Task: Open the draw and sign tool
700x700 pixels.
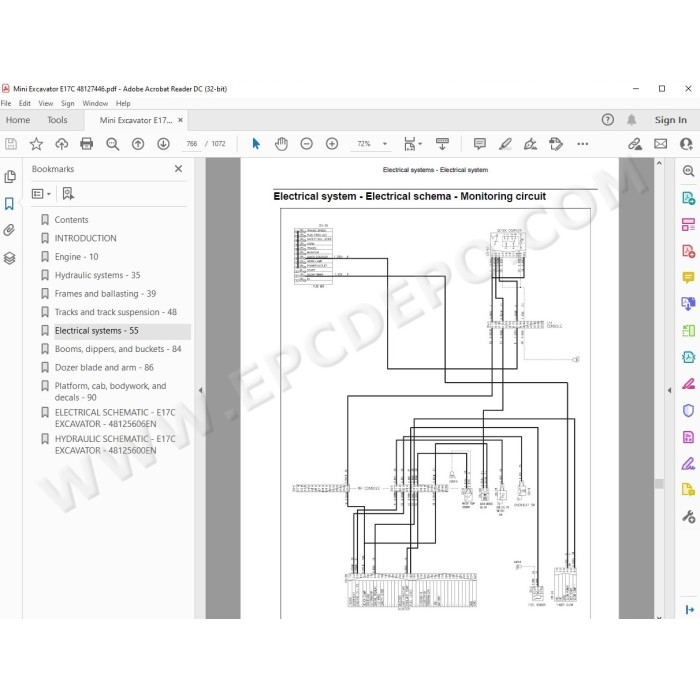Action: click(x=530, y=144)
